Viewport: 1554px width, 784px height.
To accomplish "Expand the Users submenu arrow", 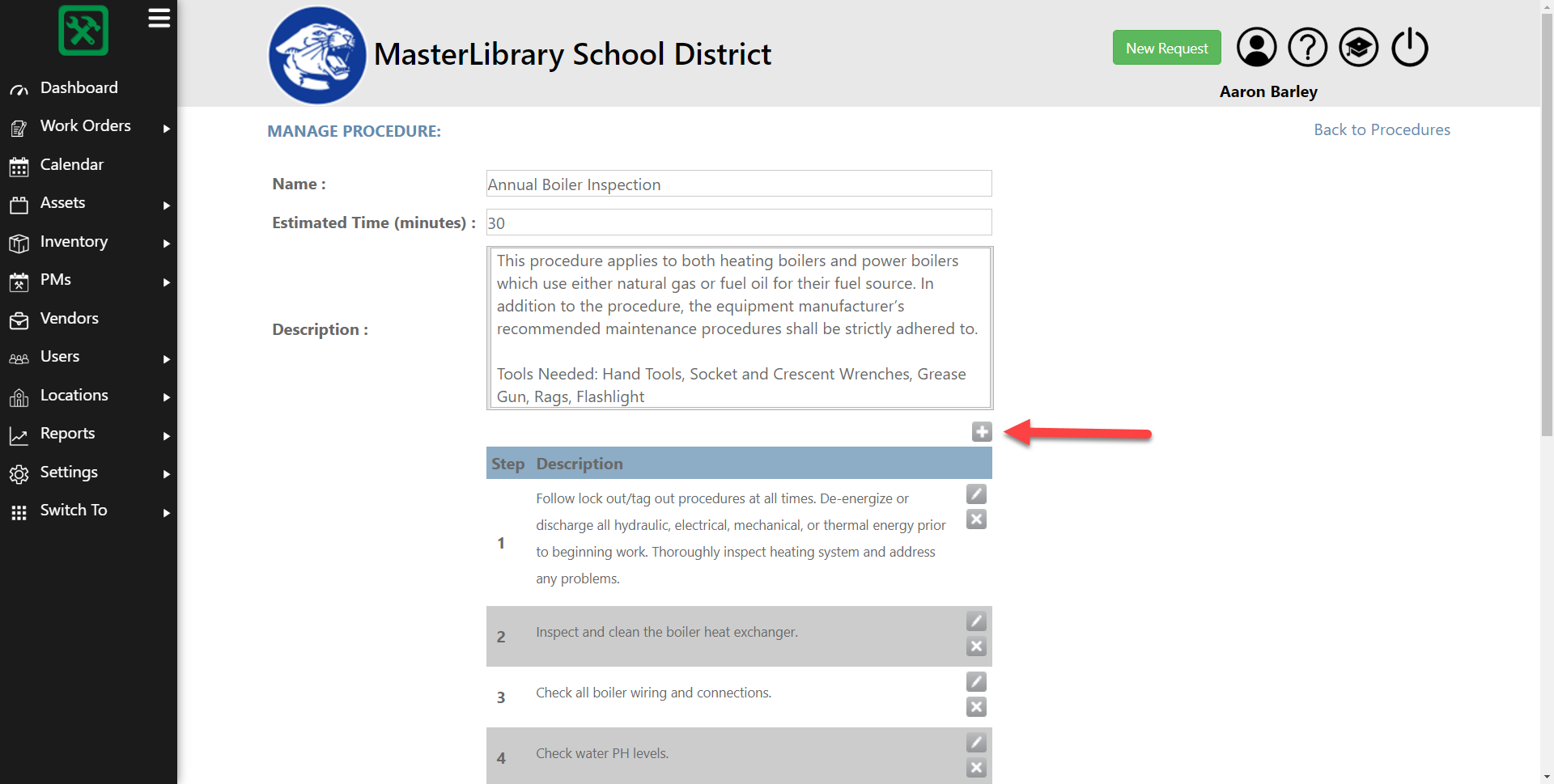I will (x=167, y=358).
